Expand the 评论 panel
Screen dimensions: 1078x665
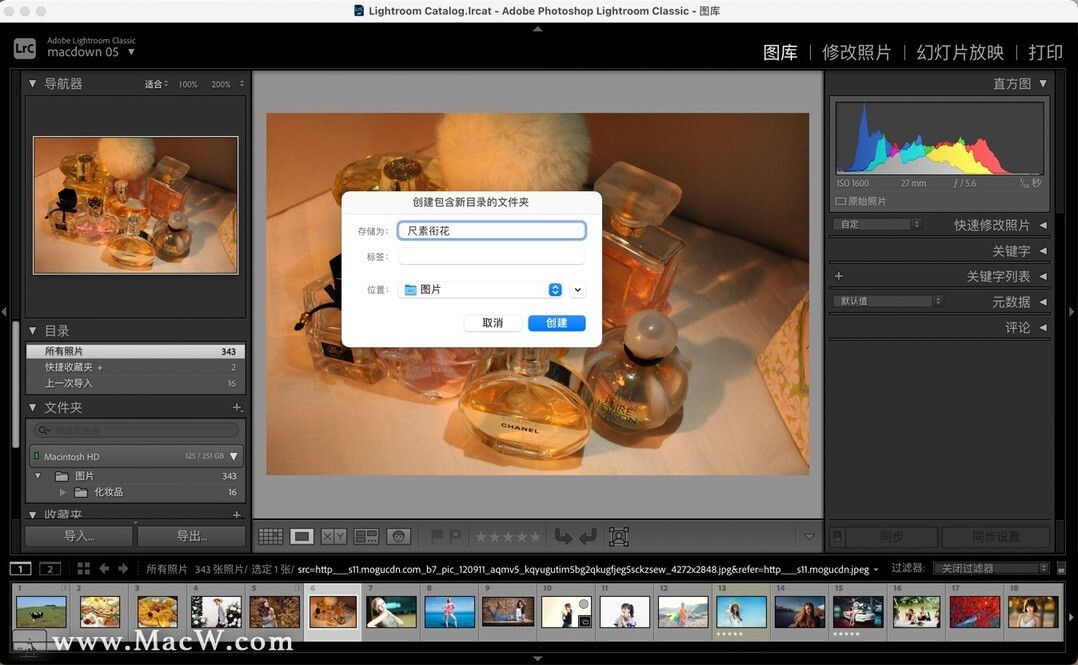[1043, 327]
